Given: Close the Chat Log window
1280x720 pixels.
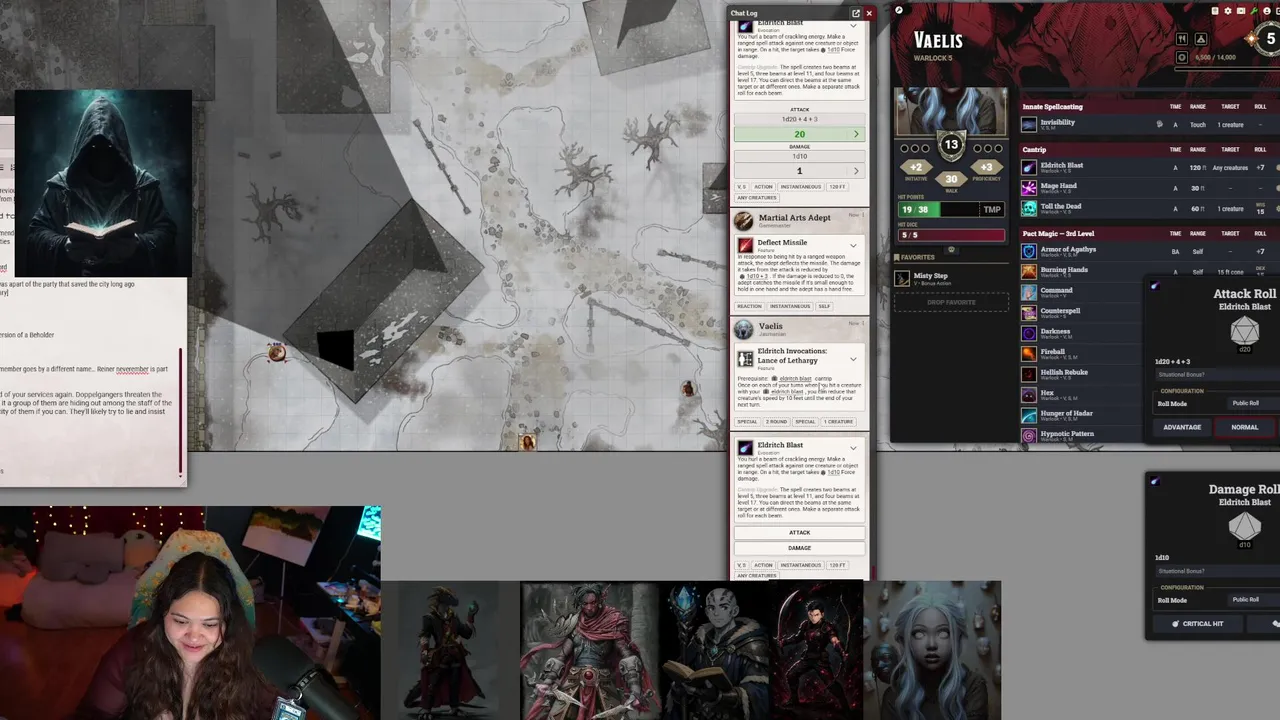Looking at the screenshot, I should click(x=869, y=13).
